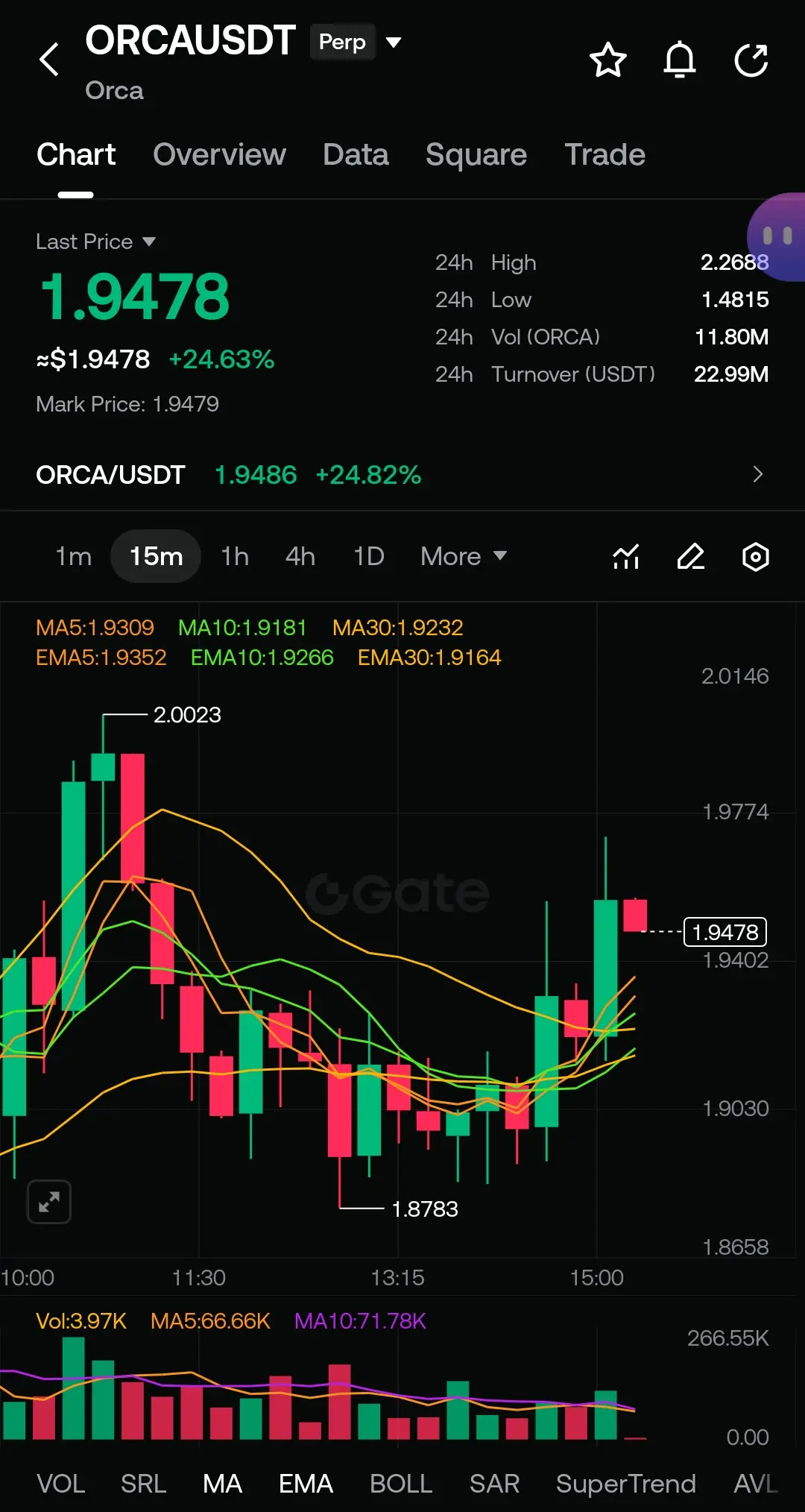The image size is (805, 1512).
Task: Open More timeframes dropdown
Action: pos(464,556)
